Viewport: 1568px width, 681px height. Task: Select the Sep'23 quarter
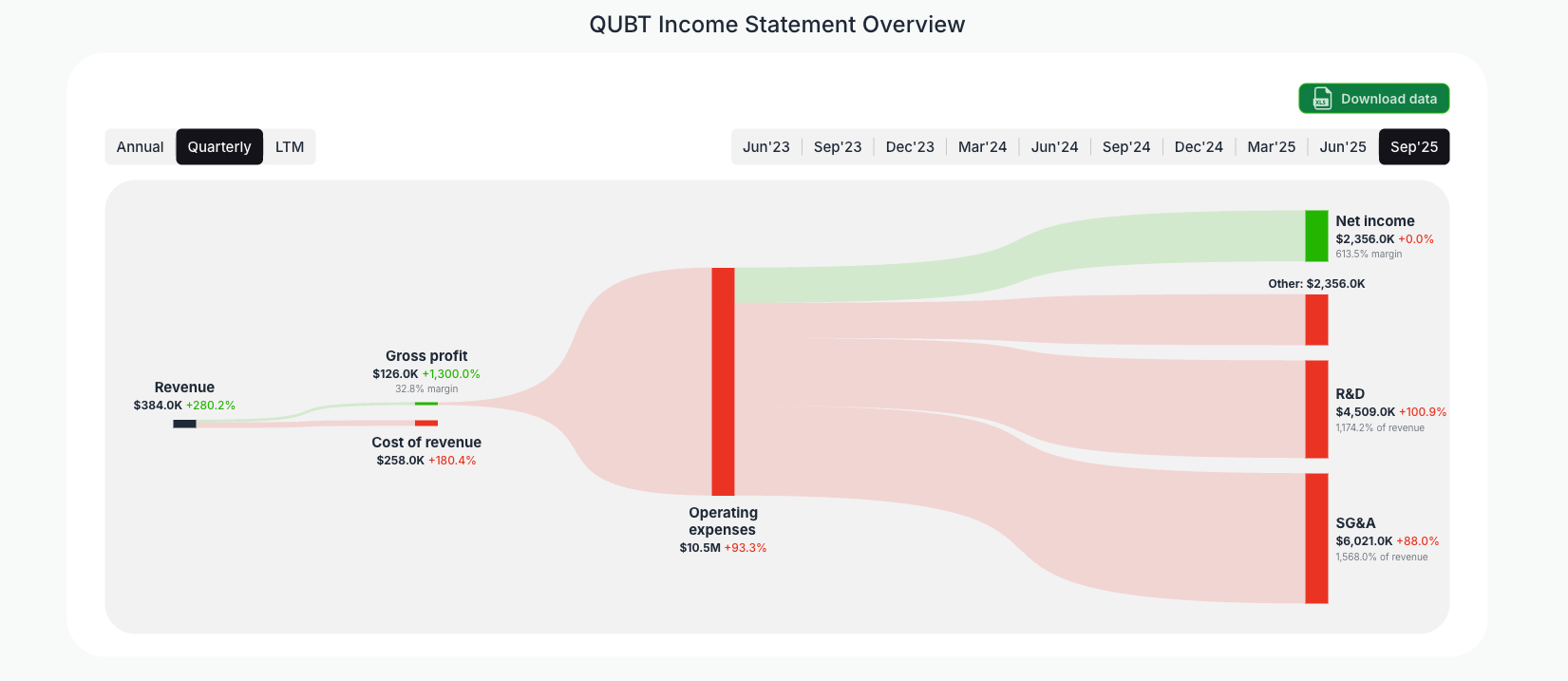pos(838,146)
